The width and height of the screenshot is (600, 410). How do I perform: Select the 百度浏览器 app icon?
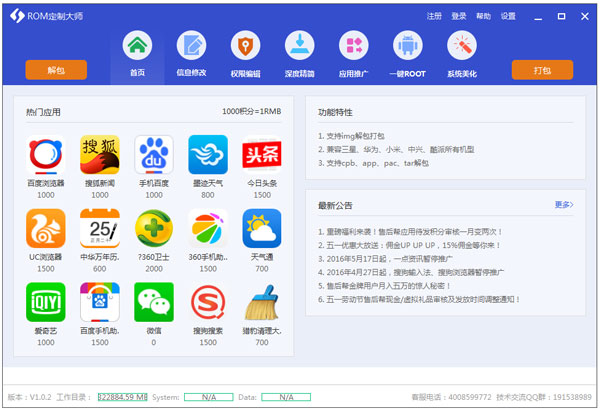(x=46, y=155)
